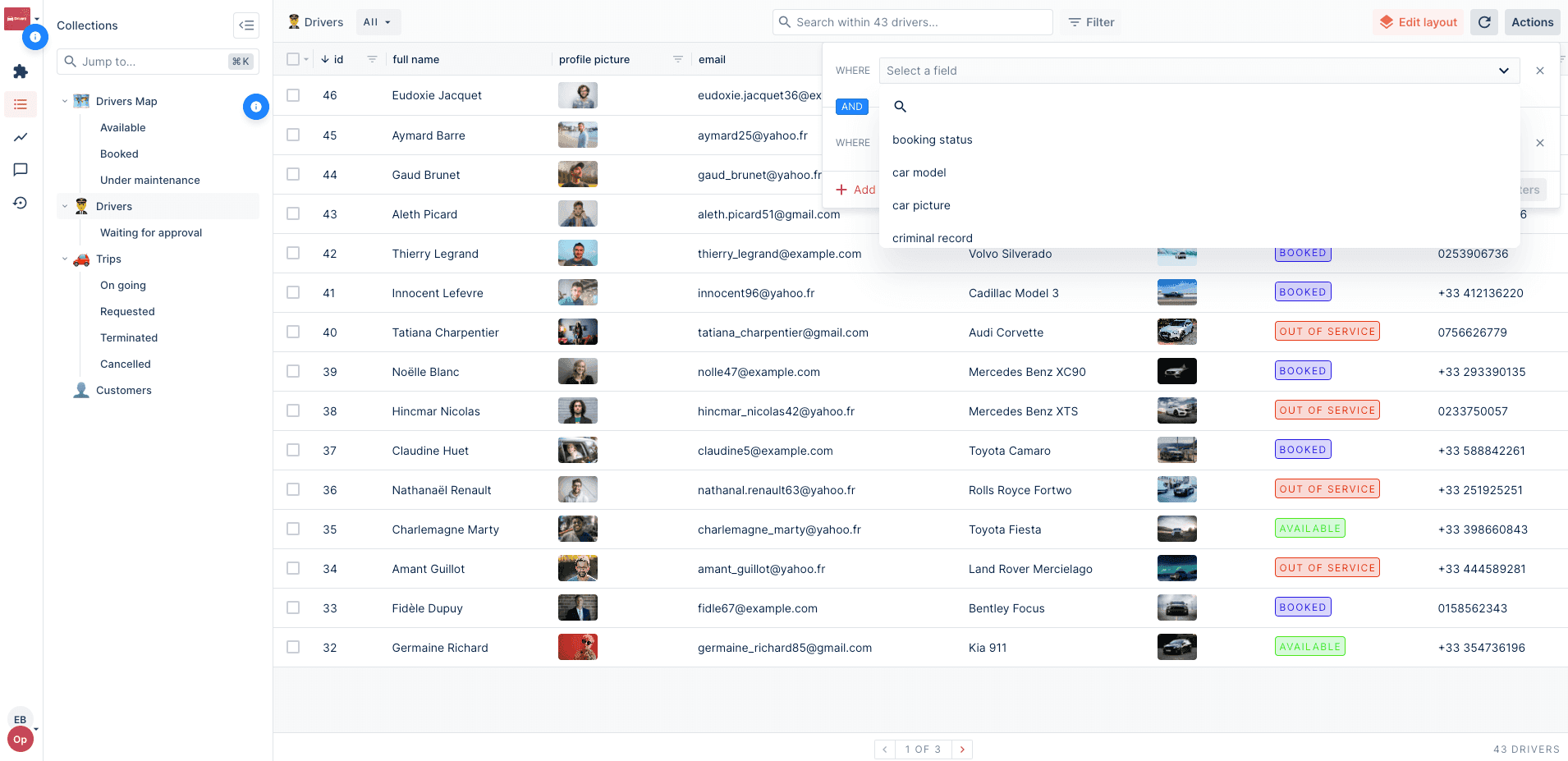Image resolution: width=1568 pixels, height=761 pixels.
Task: Go to next page of drivers
Action: [962, 750]
